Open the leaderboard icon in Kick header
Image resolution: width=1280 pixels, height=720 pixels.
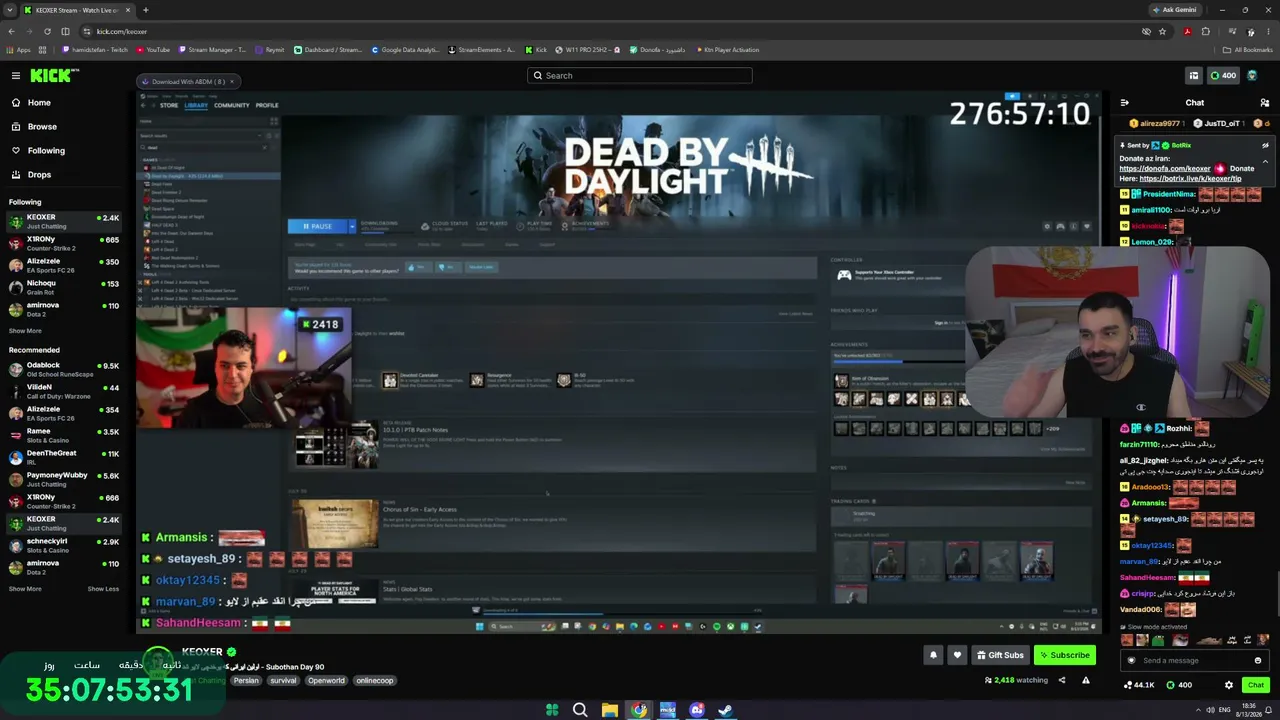pyautogui.click(x=1193, y=75)
